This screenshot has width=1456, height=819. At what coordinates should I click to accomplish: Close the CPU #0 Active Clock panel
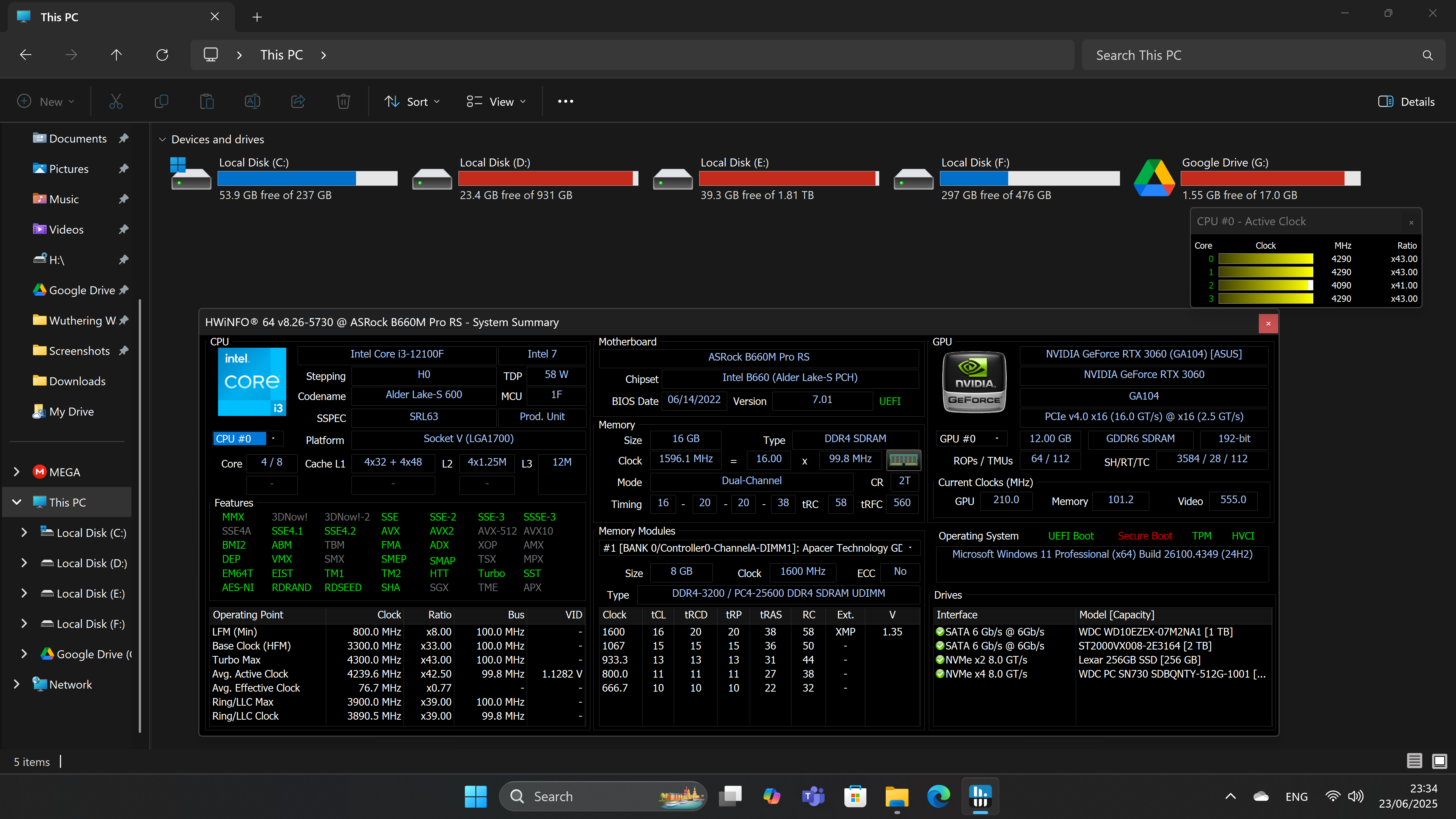pyautogui.click(x=1411, y=222)
